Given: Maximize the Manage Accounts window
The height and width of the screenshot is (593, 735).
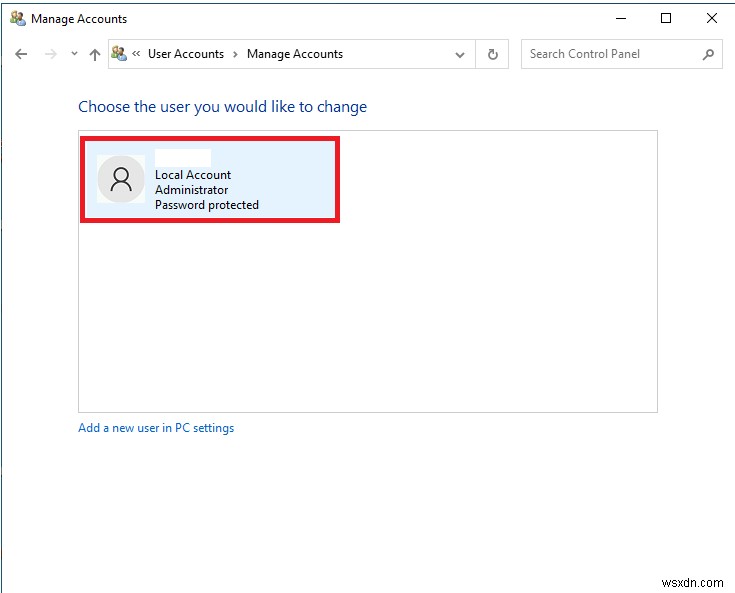Looking at the screenshot, I should pos(666,18).
